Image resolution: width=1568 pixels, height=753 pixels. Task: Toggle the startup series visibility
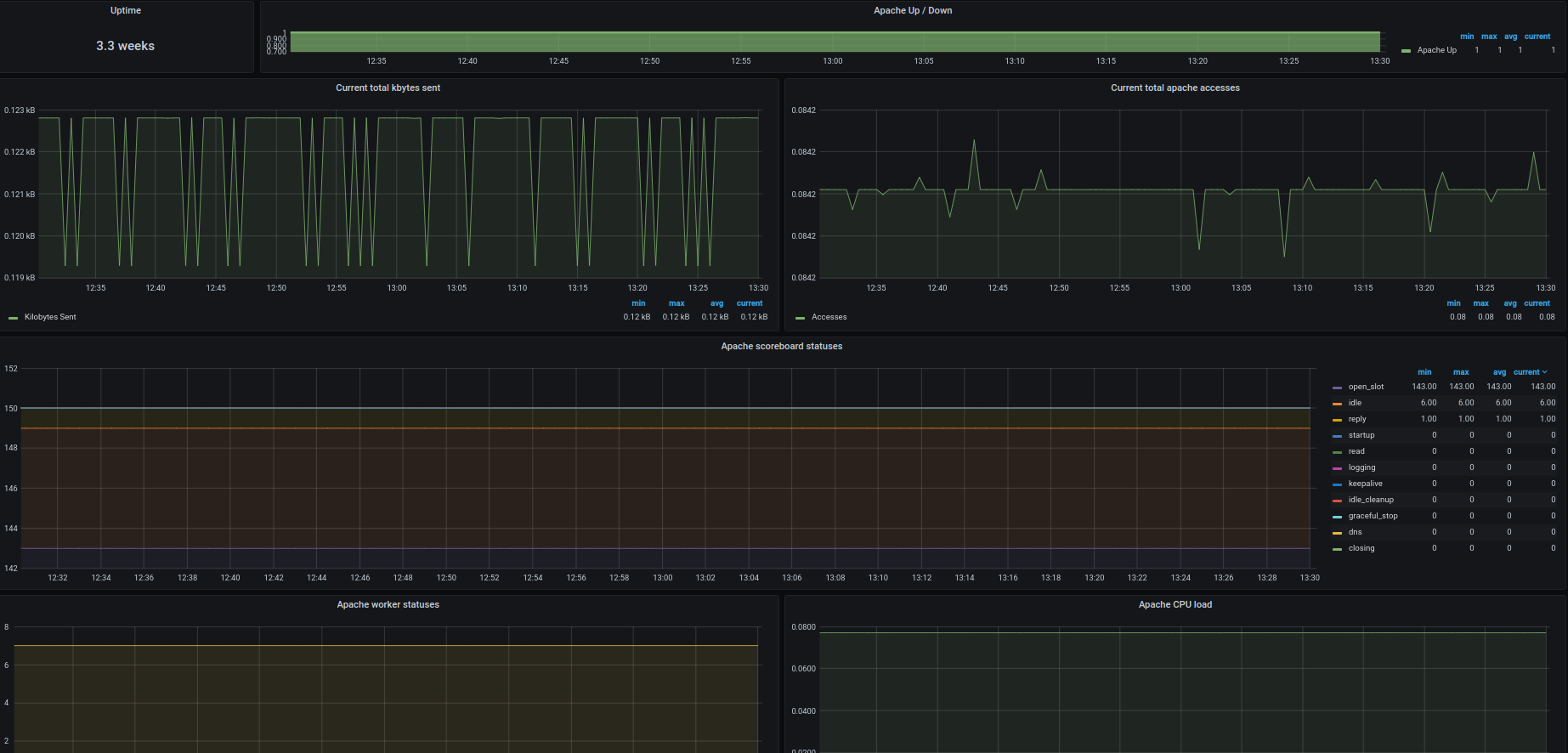point(1361,435)
